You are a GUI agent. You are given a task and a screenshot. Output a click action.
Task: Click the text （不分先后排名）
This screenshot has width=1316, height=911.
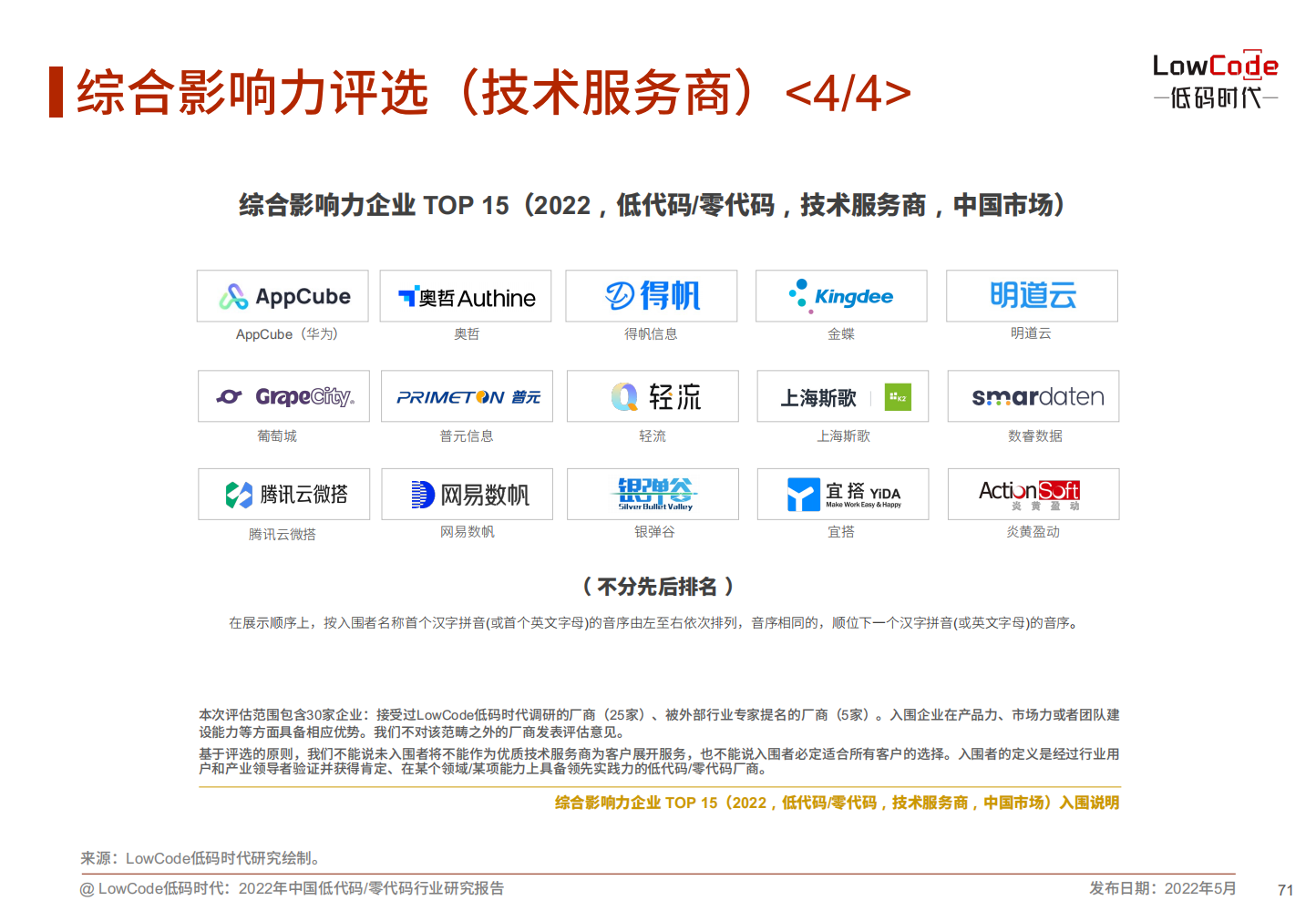pos(658,587)
